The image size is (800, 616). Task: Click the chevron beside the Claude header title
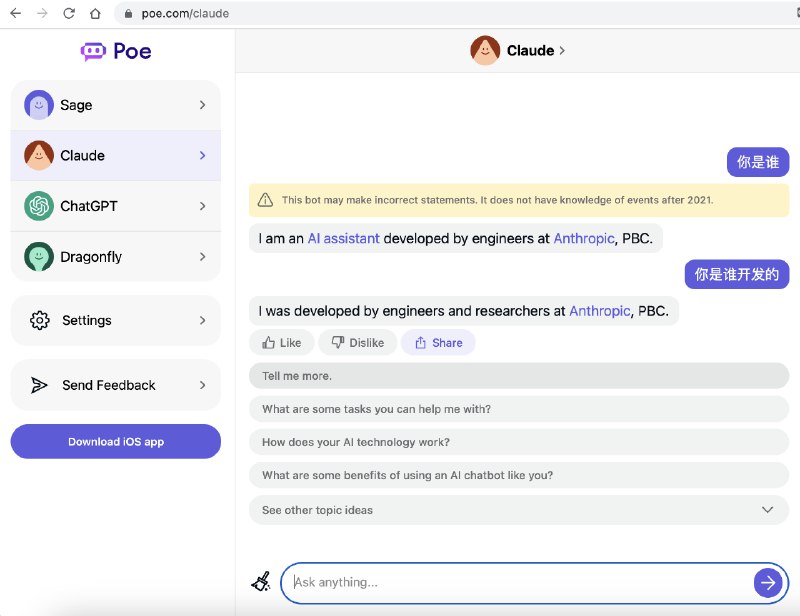[x=562, y=51]
